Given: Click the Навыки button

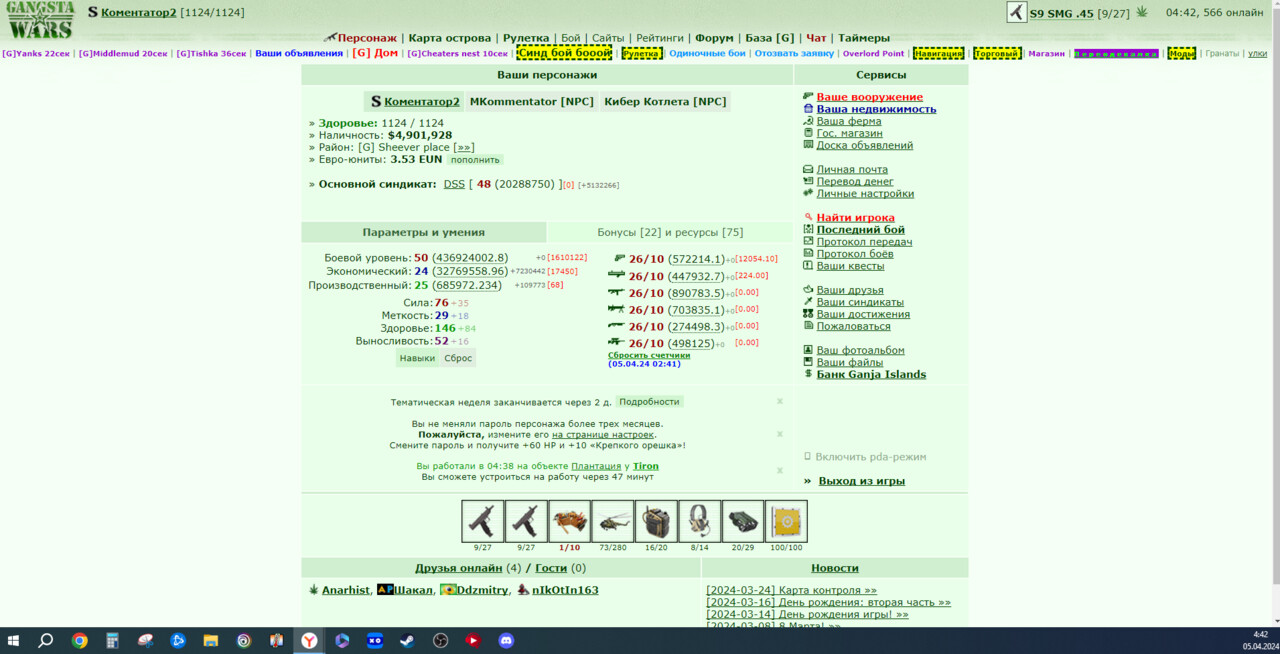Looking at the screenshot, I should [417, 358].
